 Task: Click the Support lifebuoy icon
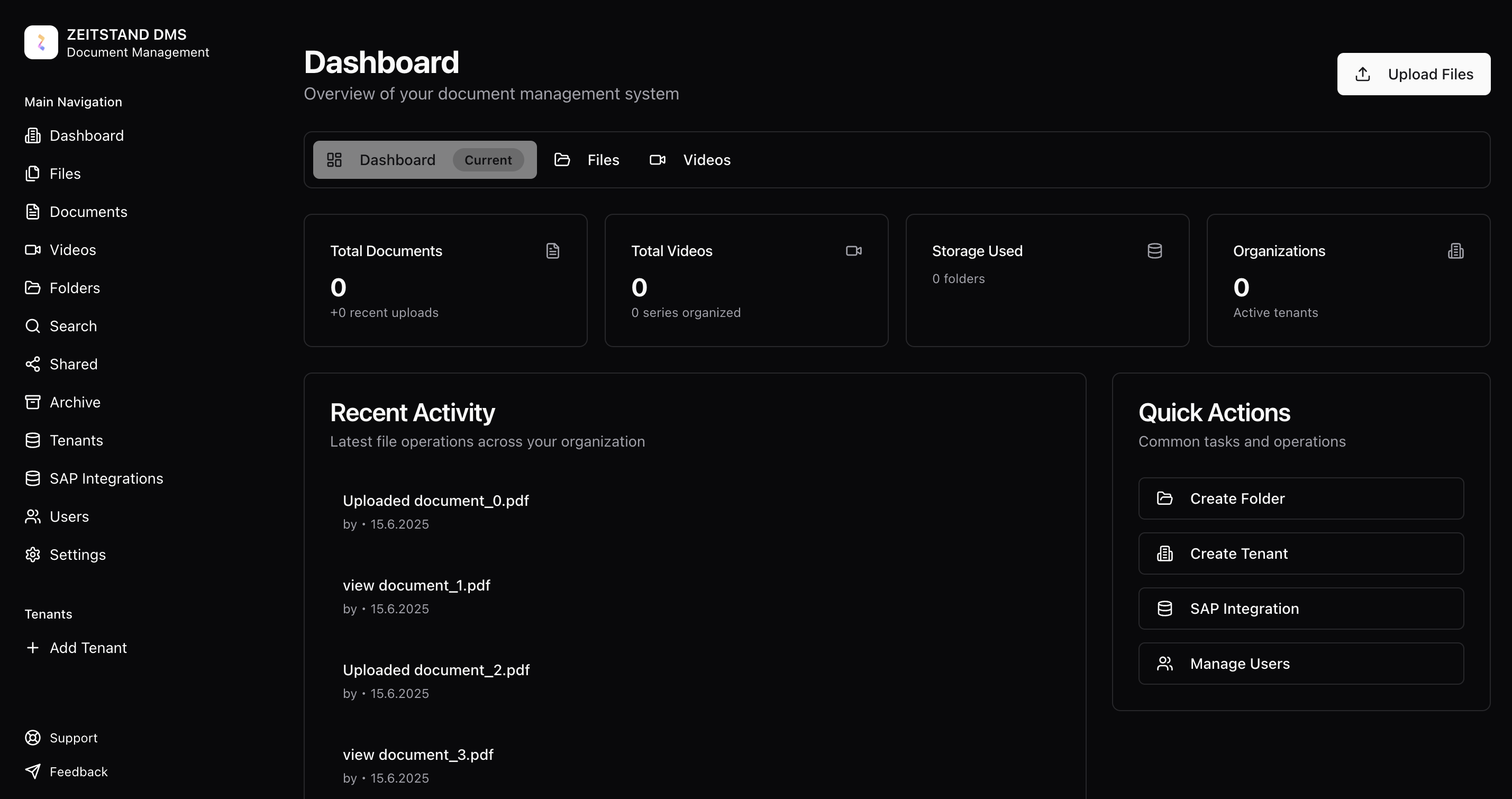33,738
